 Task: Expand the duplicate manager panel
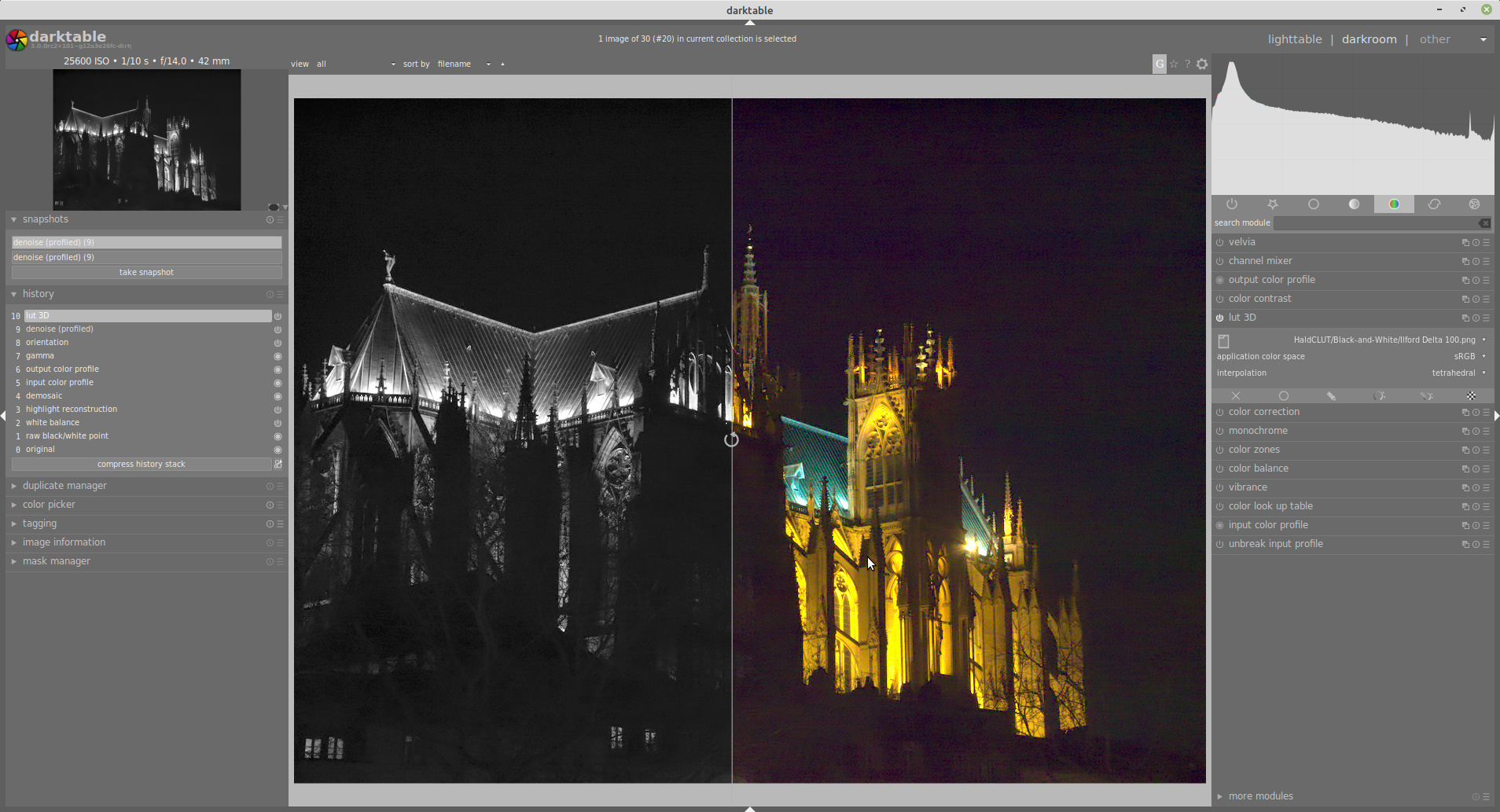pos(14,487)
